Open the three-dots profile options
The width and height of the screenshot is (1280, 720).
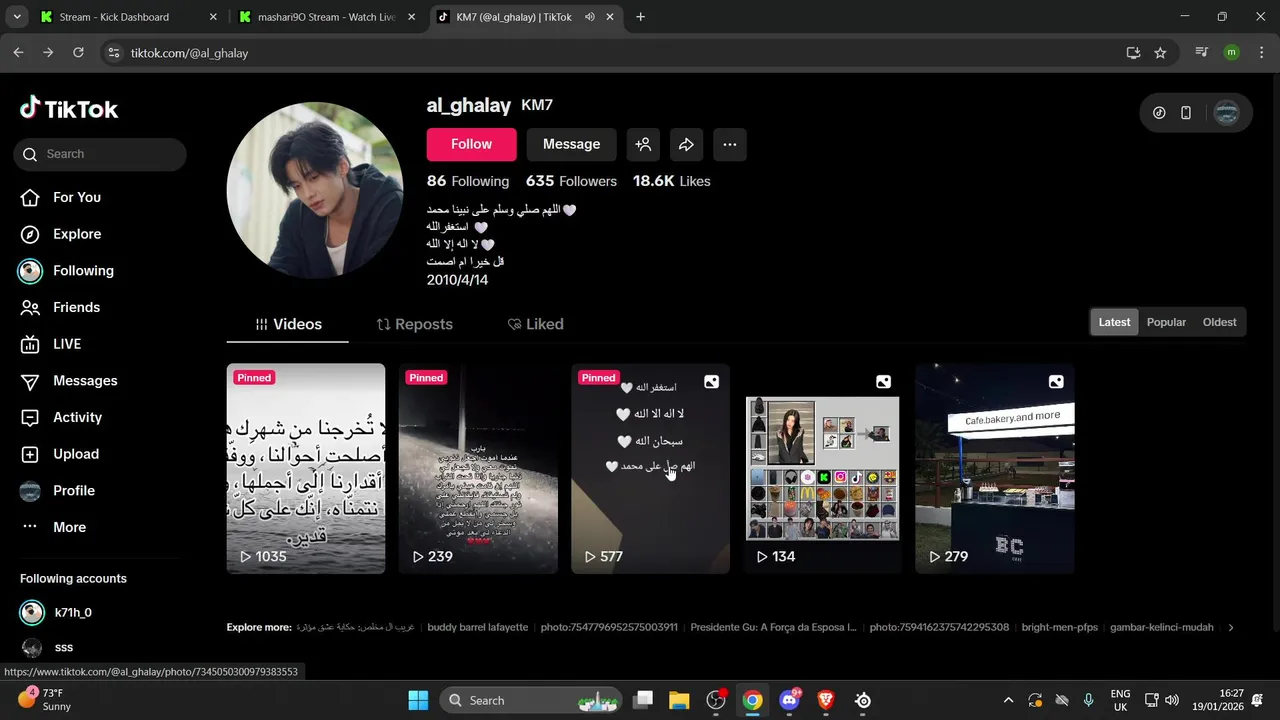729,144
